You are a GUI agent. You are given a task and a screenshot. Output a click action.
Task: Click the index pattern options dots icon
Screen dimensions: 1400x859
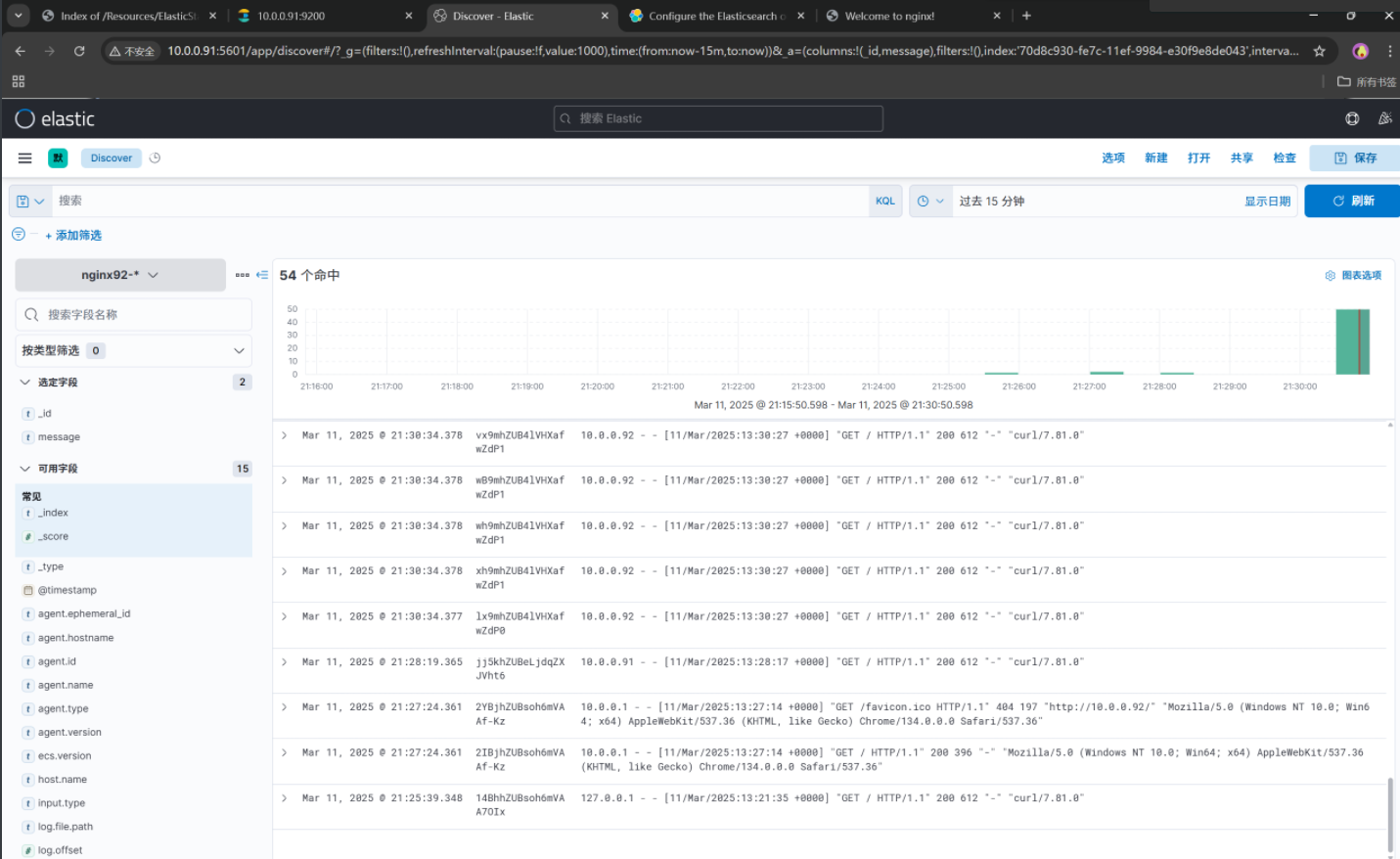243,275
